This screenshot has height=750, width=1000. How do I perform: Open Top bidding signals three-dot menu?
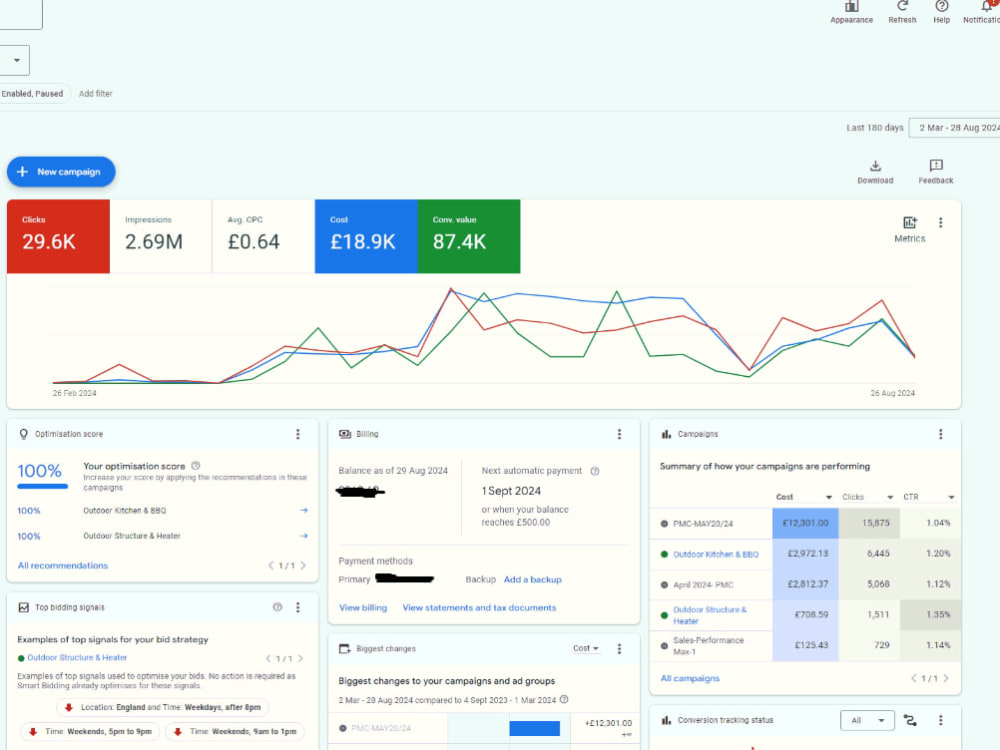tap(297, 608)
